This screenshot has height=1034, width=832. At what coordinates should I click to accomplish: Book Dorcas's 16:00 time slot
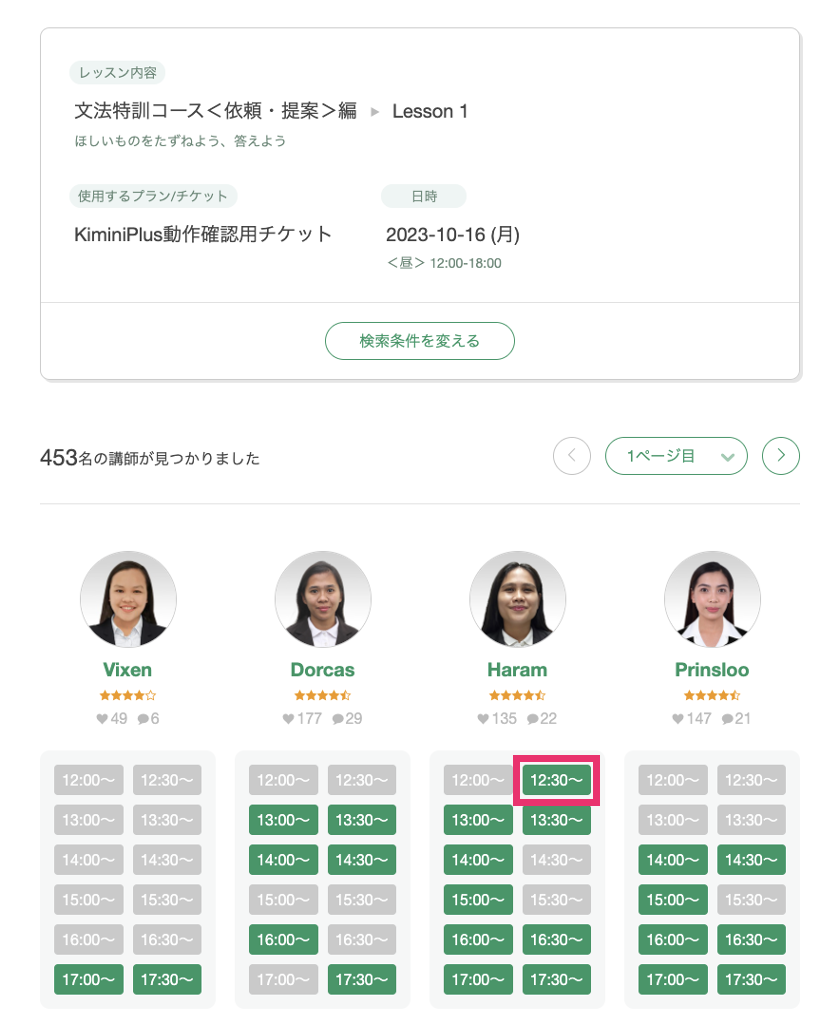(x=283, y=940)
